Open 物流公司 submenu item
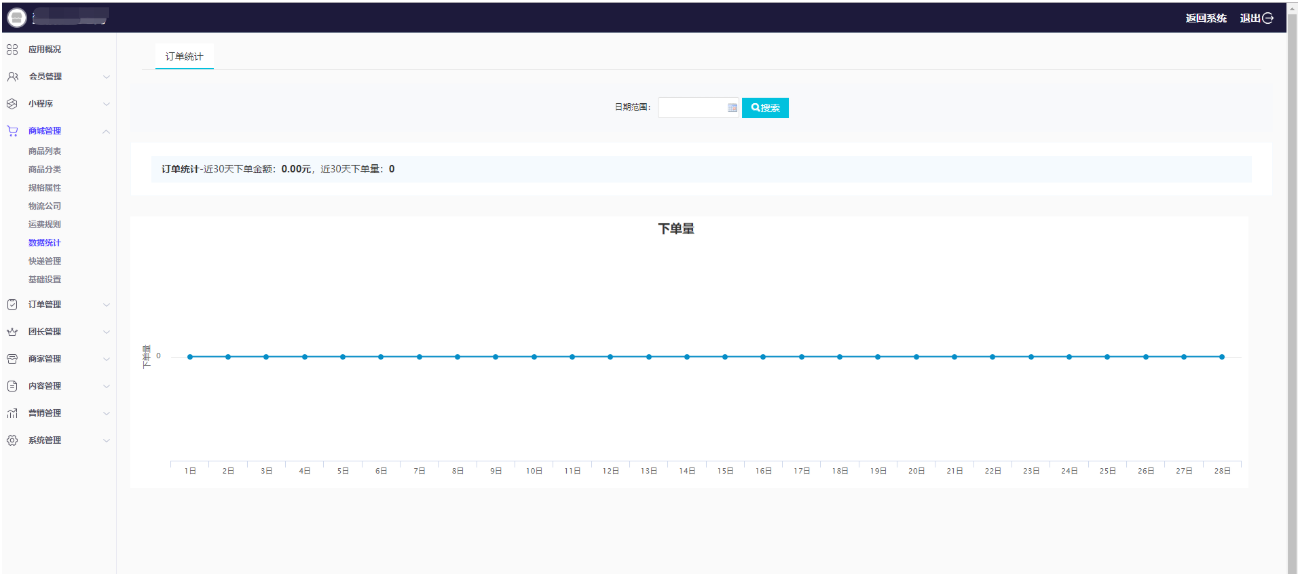The image size is (1298, 577). pos(44,206)
